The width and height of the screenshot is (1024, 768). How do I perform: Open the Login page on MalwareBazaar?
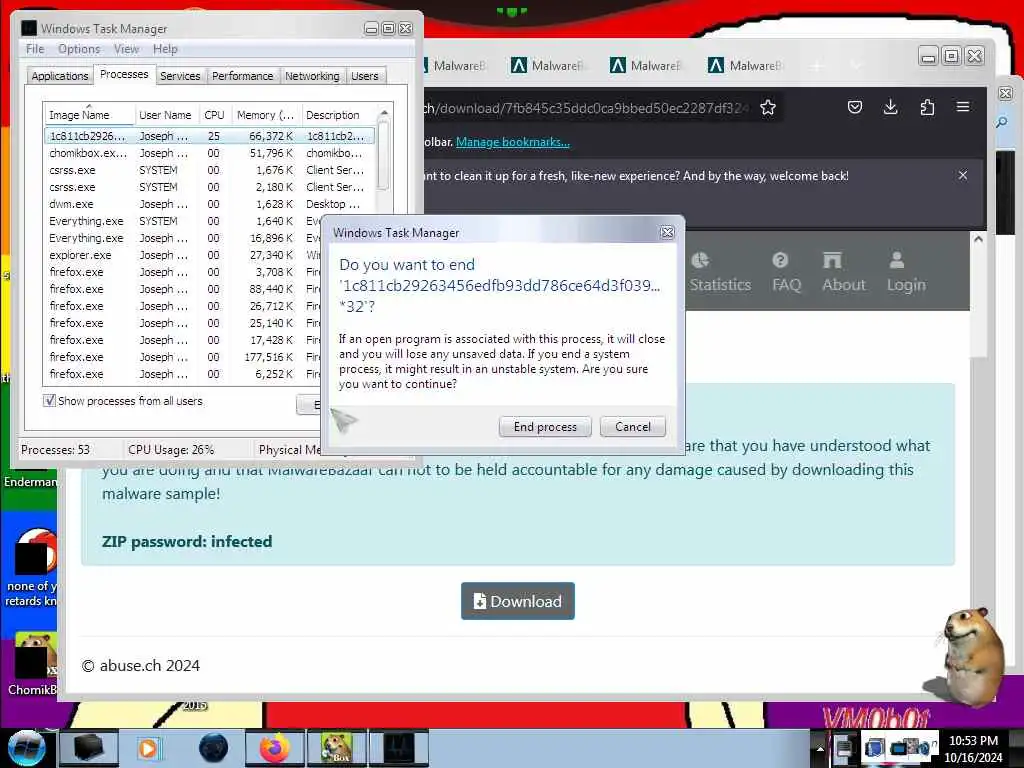click(906, 272)
